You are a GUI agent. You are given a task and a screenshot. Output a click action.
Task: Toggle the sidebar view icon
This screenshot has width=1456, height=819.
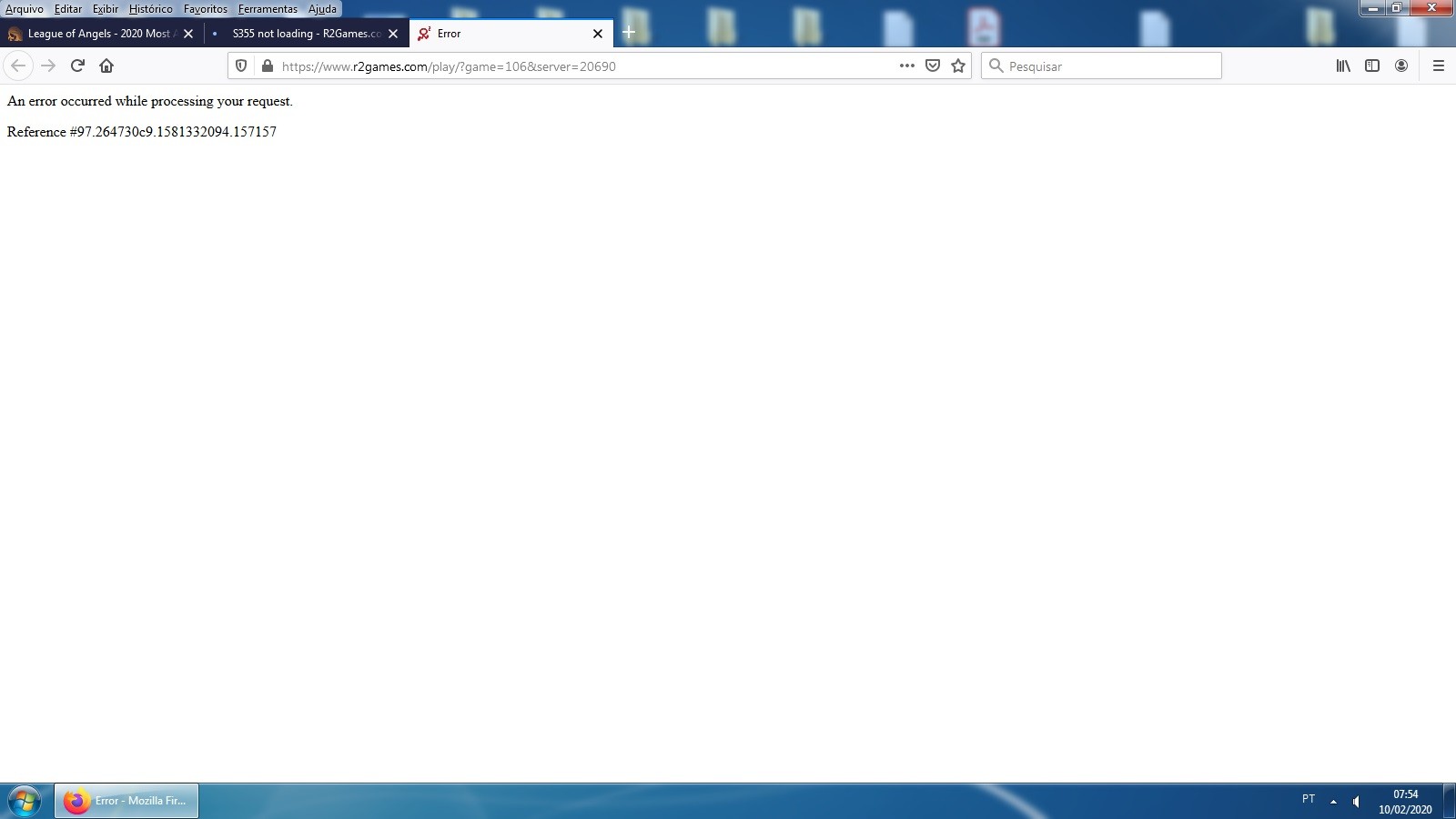1372,66
